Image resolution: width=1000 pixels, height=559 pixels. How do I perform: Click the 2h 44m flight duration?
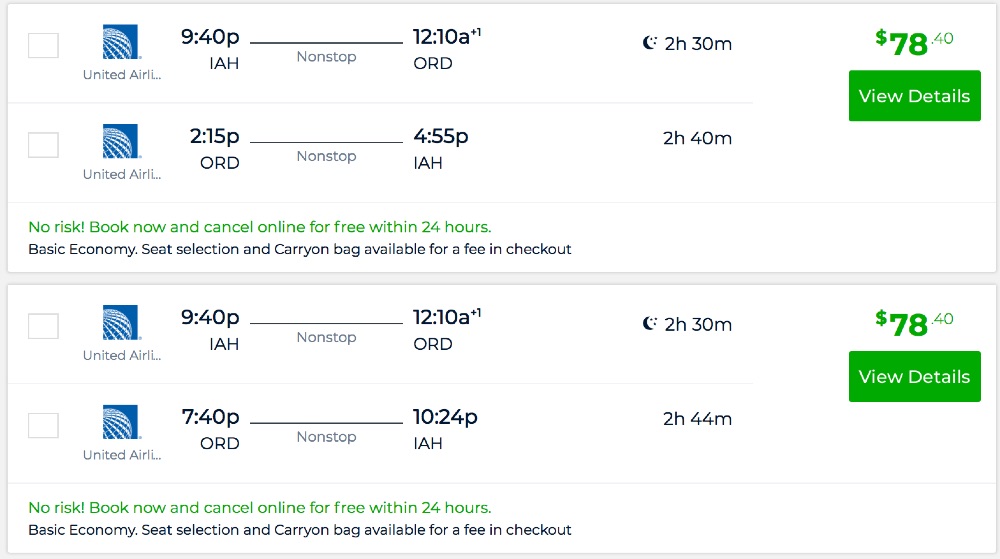coord(697,419)
